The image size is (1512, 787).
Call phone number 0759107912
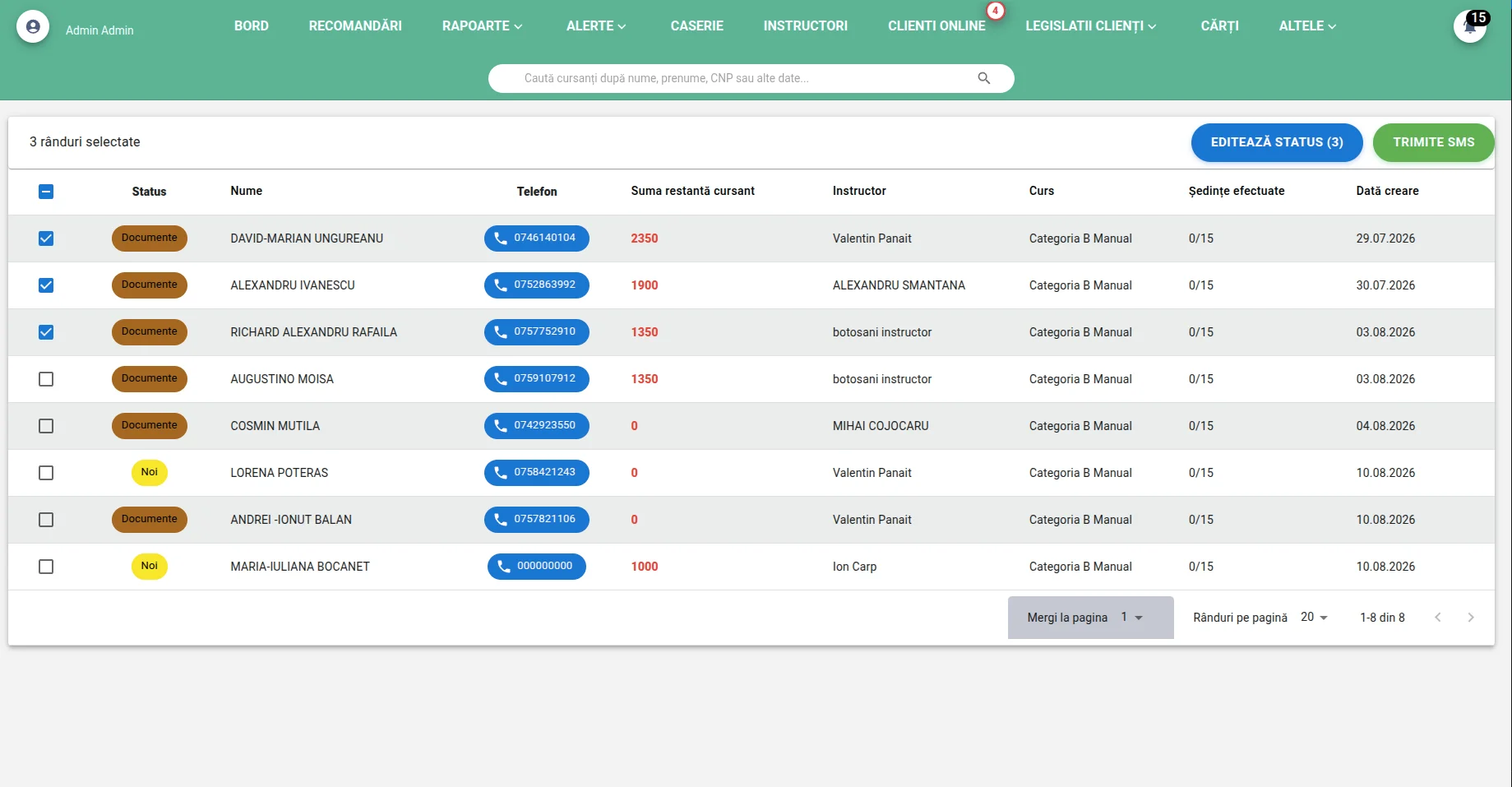[x=537, y=379]
